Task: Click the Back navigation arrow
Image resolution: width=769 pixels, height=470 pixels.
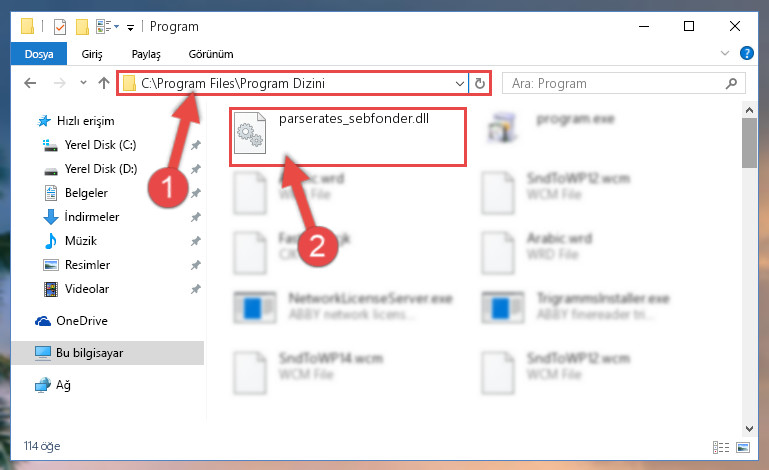Action: point(30,83)
